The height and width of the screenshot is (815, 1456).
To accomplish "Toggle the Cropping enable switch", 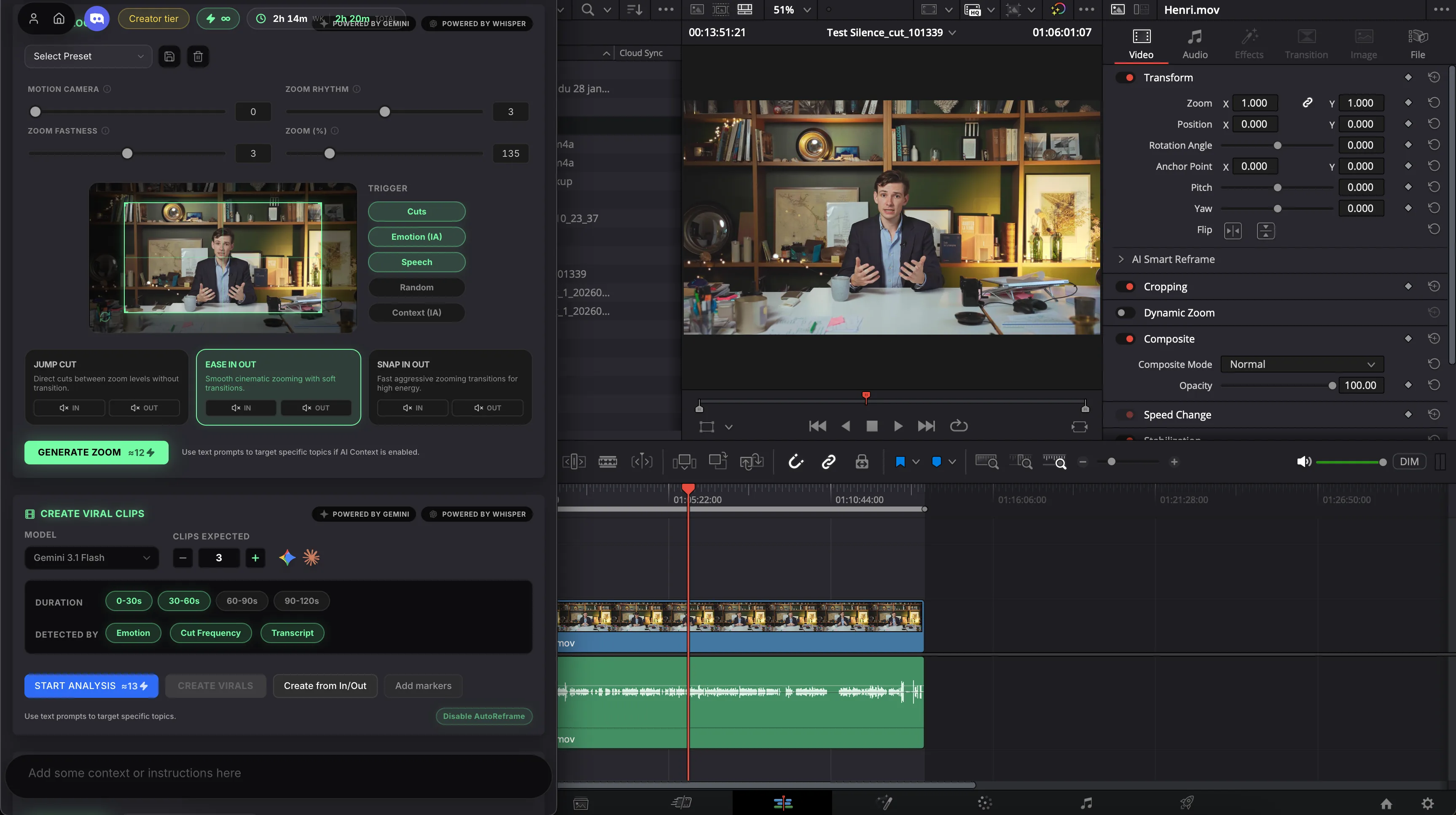I will pyautogui.click(x=1126, y=287).
